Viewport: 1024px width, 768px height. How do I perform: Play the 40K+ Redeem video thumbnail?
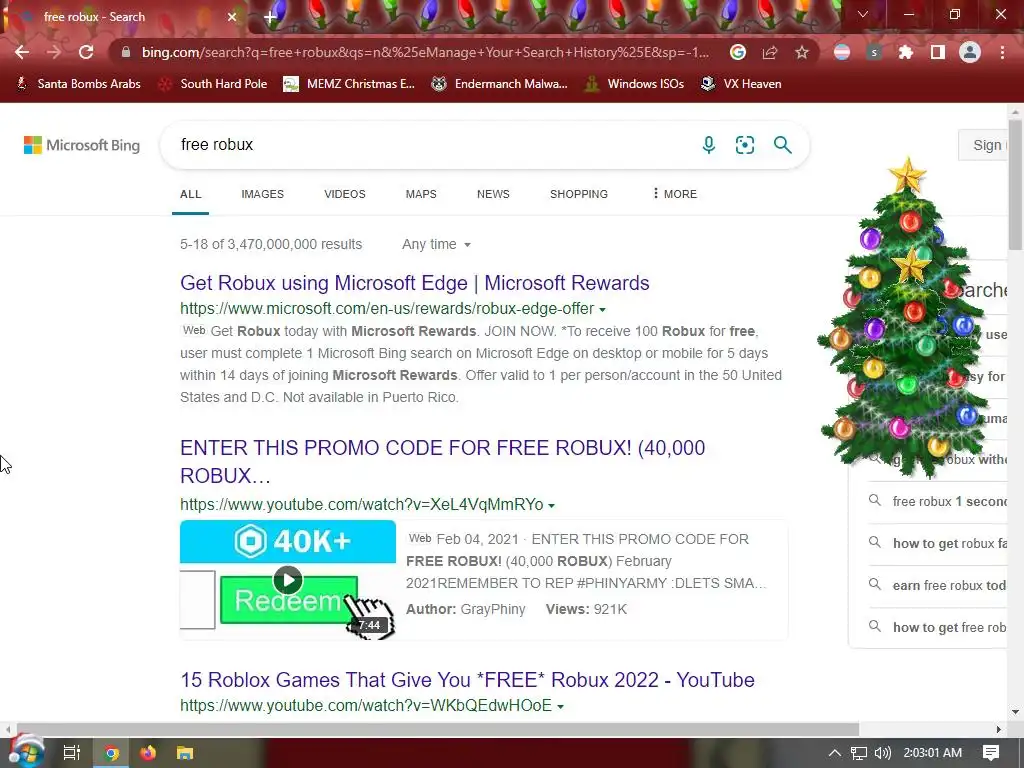[288, 579]
